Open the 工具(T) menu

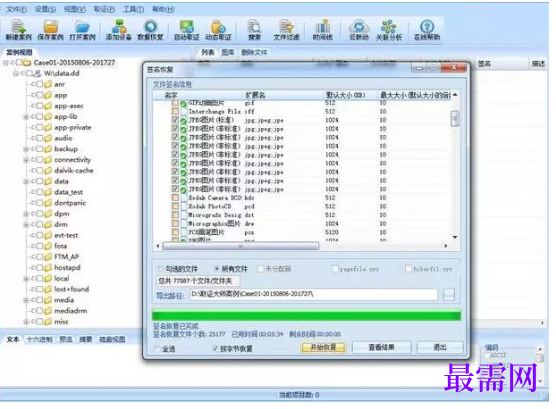tap(133, 9)
